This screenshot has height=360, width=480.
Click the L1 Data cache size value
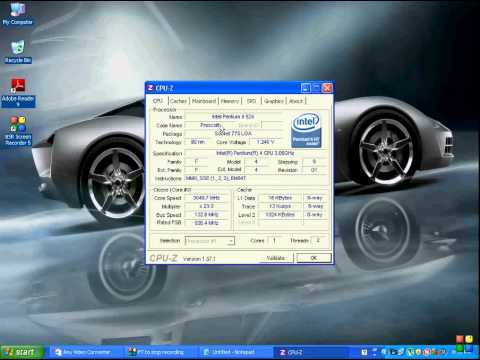click(280, 198)
